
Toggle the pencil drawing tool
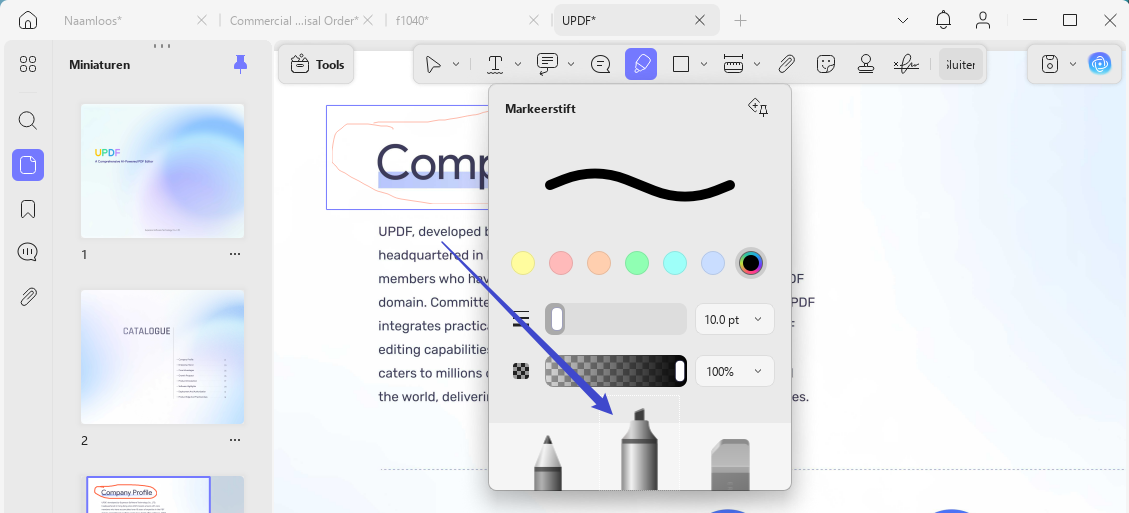641,64
